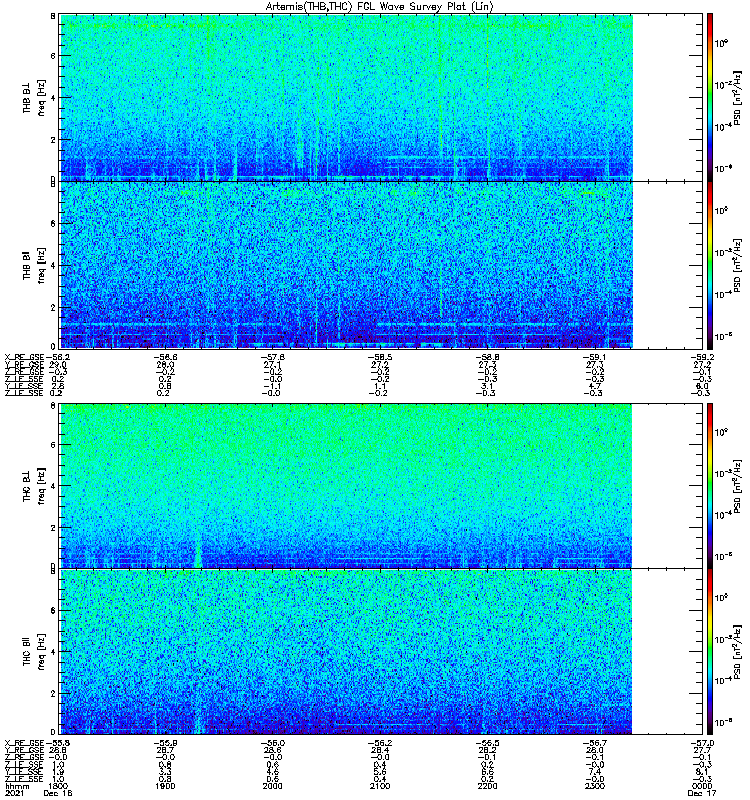Screen dimensions: 750x800
Task: Click the 1900 time tick label on bottom axis
Action: point(166,786)
